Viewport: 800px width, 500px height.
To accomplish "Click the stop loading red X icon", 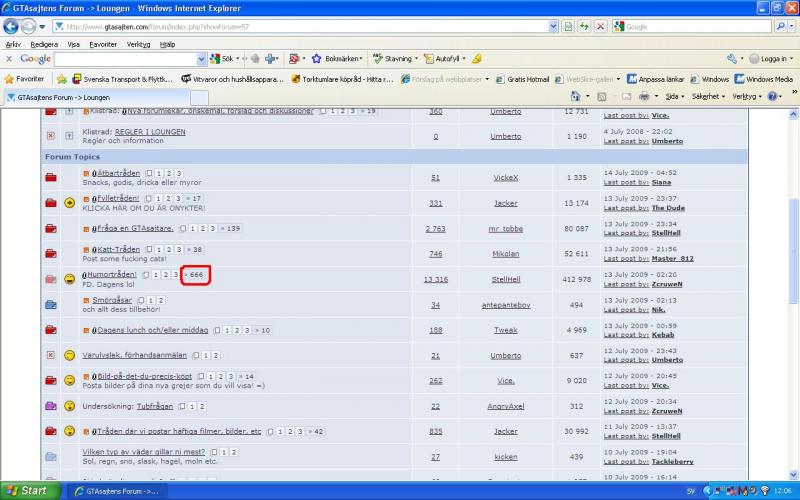I will pos(600,27).
